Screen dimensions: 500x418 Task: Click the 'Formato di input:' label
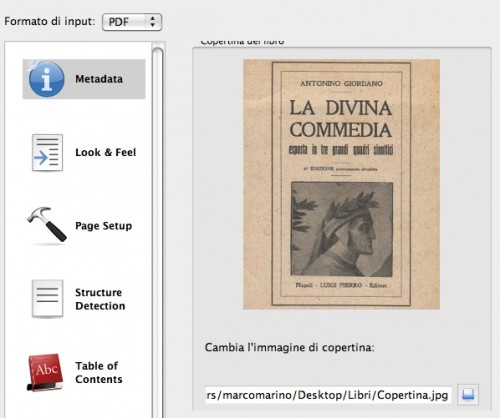pyautogui.click(x=50, y=21)
